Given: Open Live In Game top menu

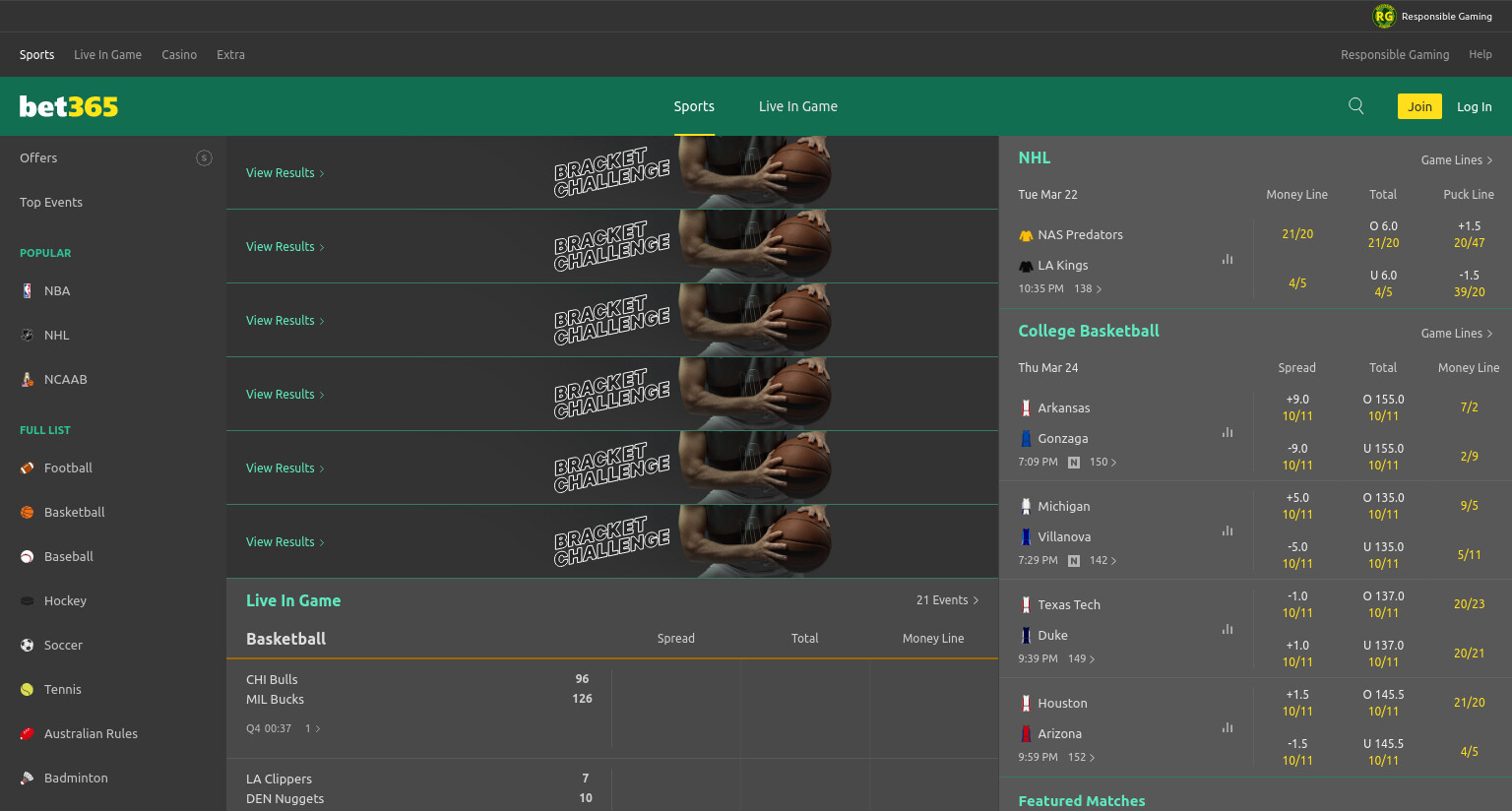Looking at the screenshot, I should click(x=107, y=54).
